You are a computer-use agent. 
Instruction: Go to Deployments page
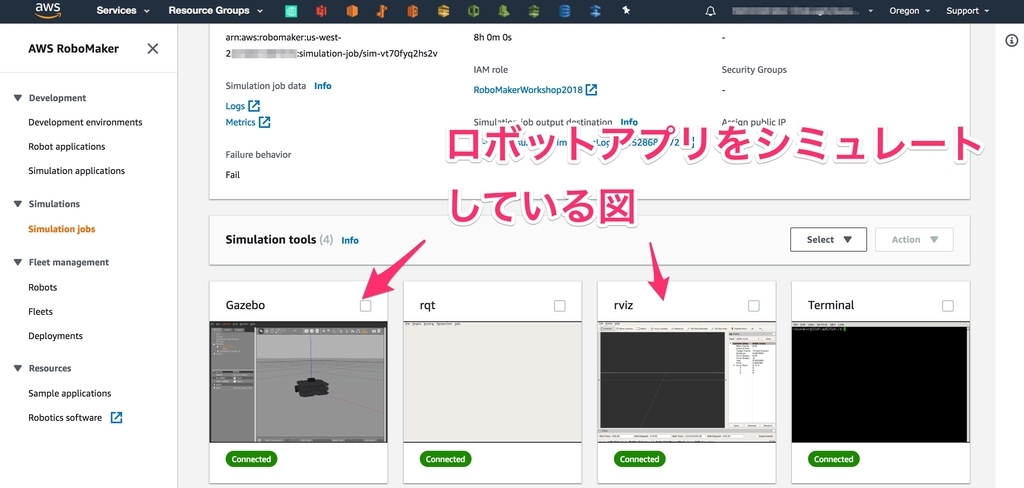pyautogui.click(x=56, y=336)
